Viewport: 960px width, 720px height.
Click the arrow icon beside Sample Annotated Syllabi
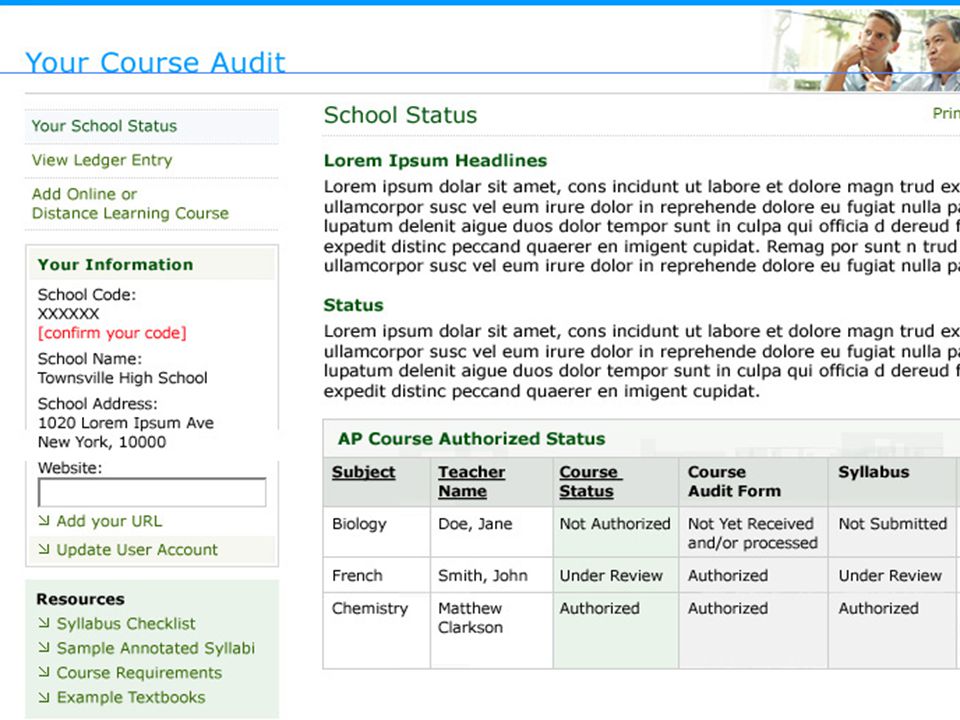[x=43, y=647]
